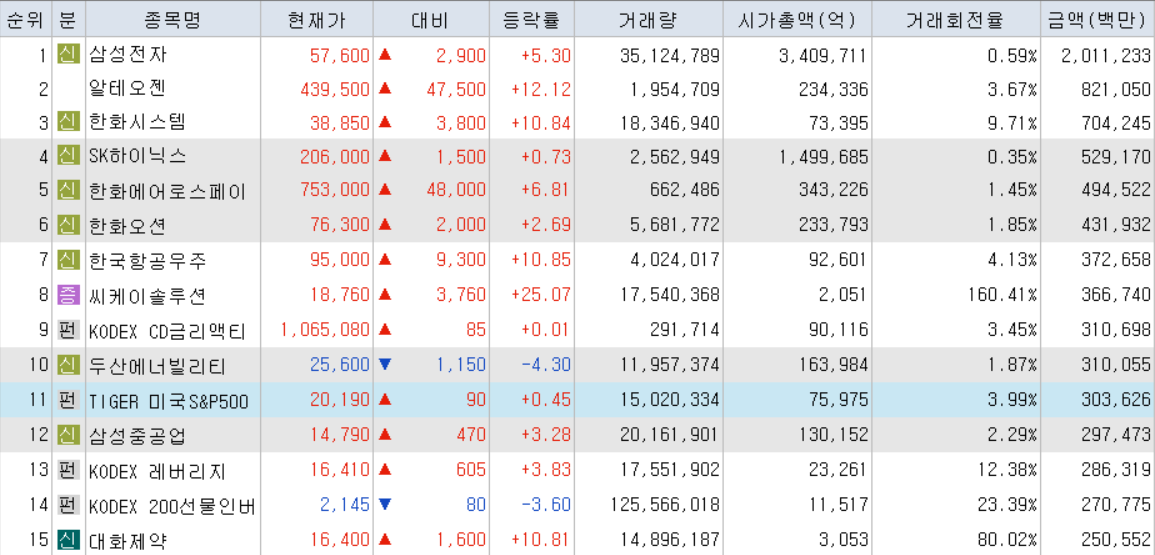Image resolution: width=1155 pixels, height=555 pixels.
Task: Select the TIGER 미국S&P500 name
Action: (x=169, y=401)
